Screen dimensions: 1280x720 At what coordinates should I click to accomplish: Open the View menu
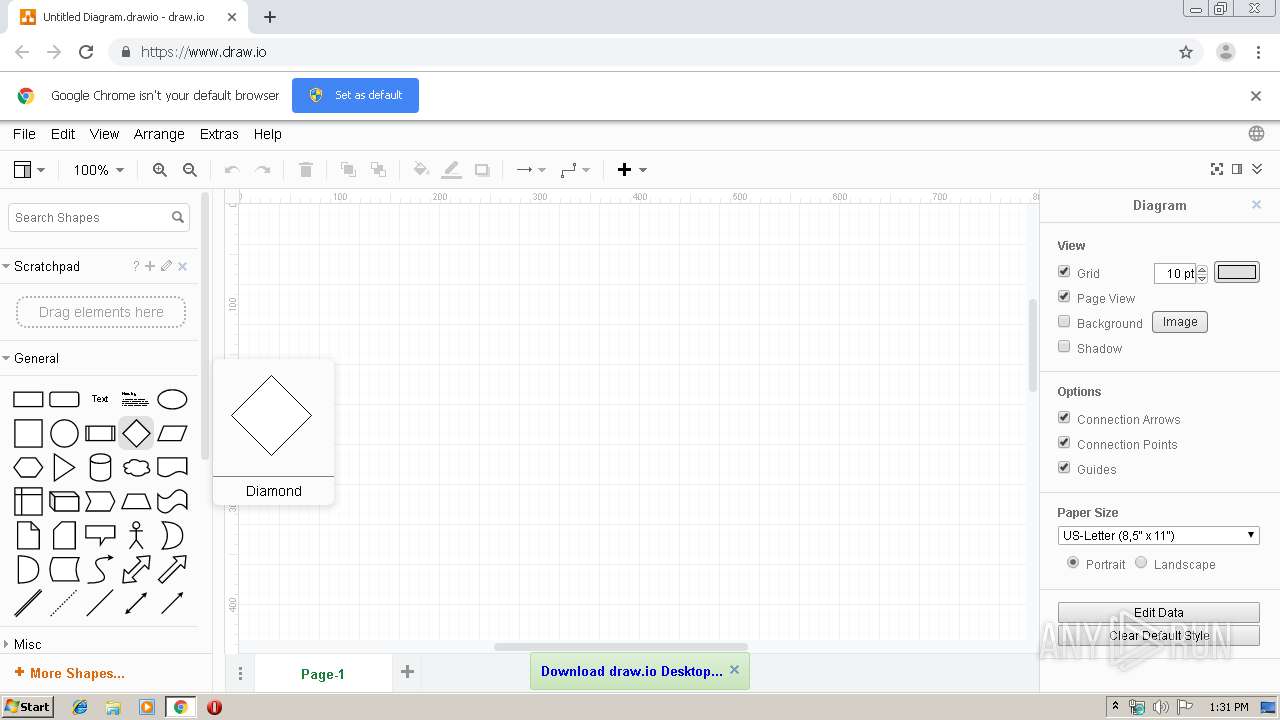[104, 134]
